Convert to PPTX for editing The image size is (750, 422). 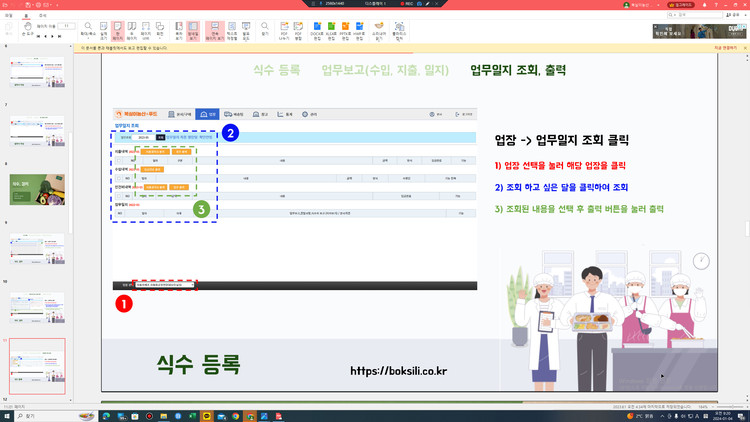pyautogui.click(x=345, y=31)
